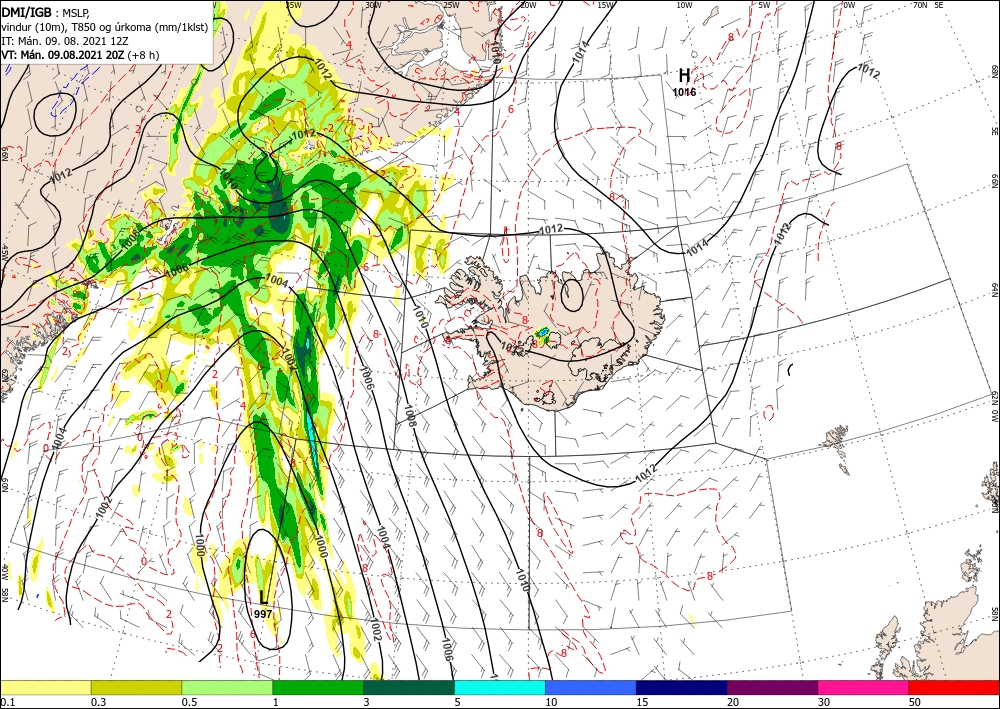Click the '10W' longitude label at top
Image resolution: width=1000 pixels, height=709 pixels.
click(x=684, y=5)
